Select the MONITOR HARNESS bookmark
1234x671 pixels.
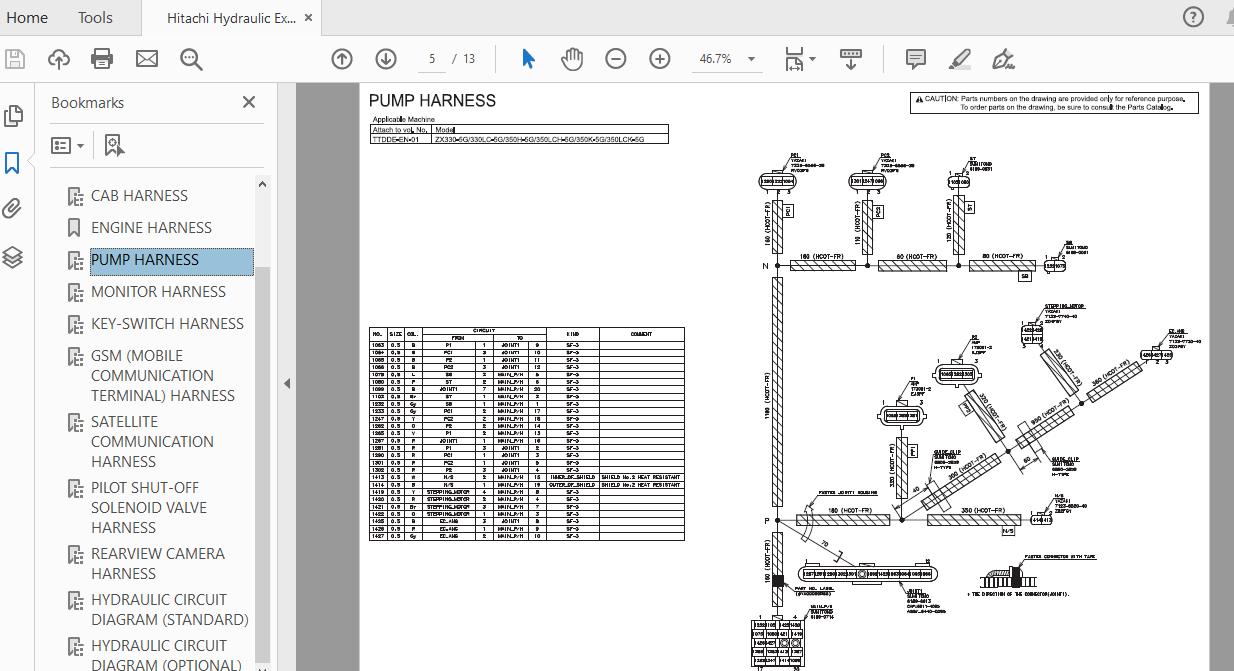158,292
